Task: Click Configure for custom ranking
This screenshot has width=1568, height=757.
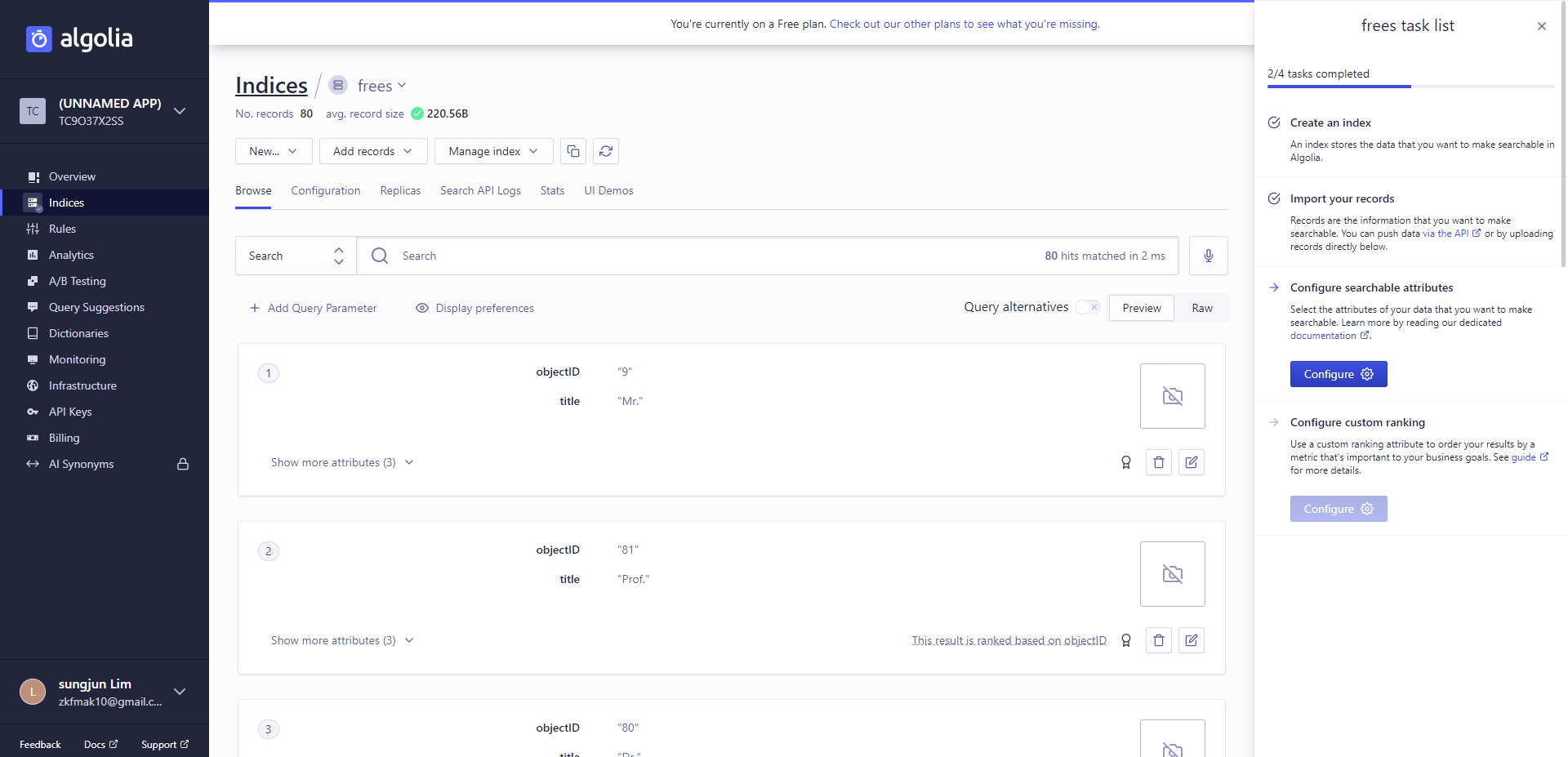Action: (1339, 509)
